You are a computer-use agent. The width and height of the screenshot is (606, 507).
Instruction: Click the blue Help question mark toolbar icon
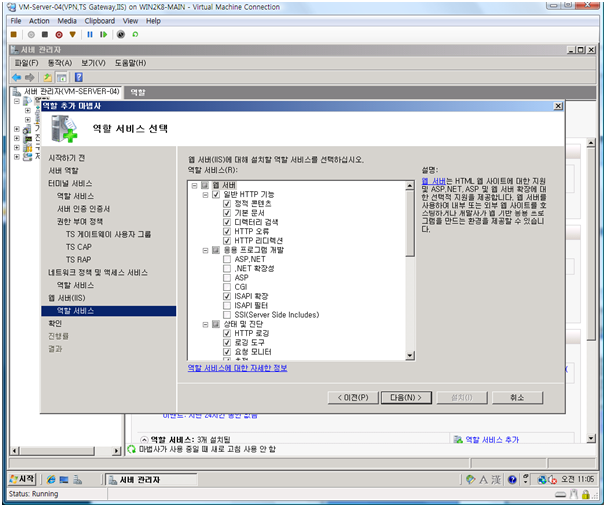coord(78,78)
